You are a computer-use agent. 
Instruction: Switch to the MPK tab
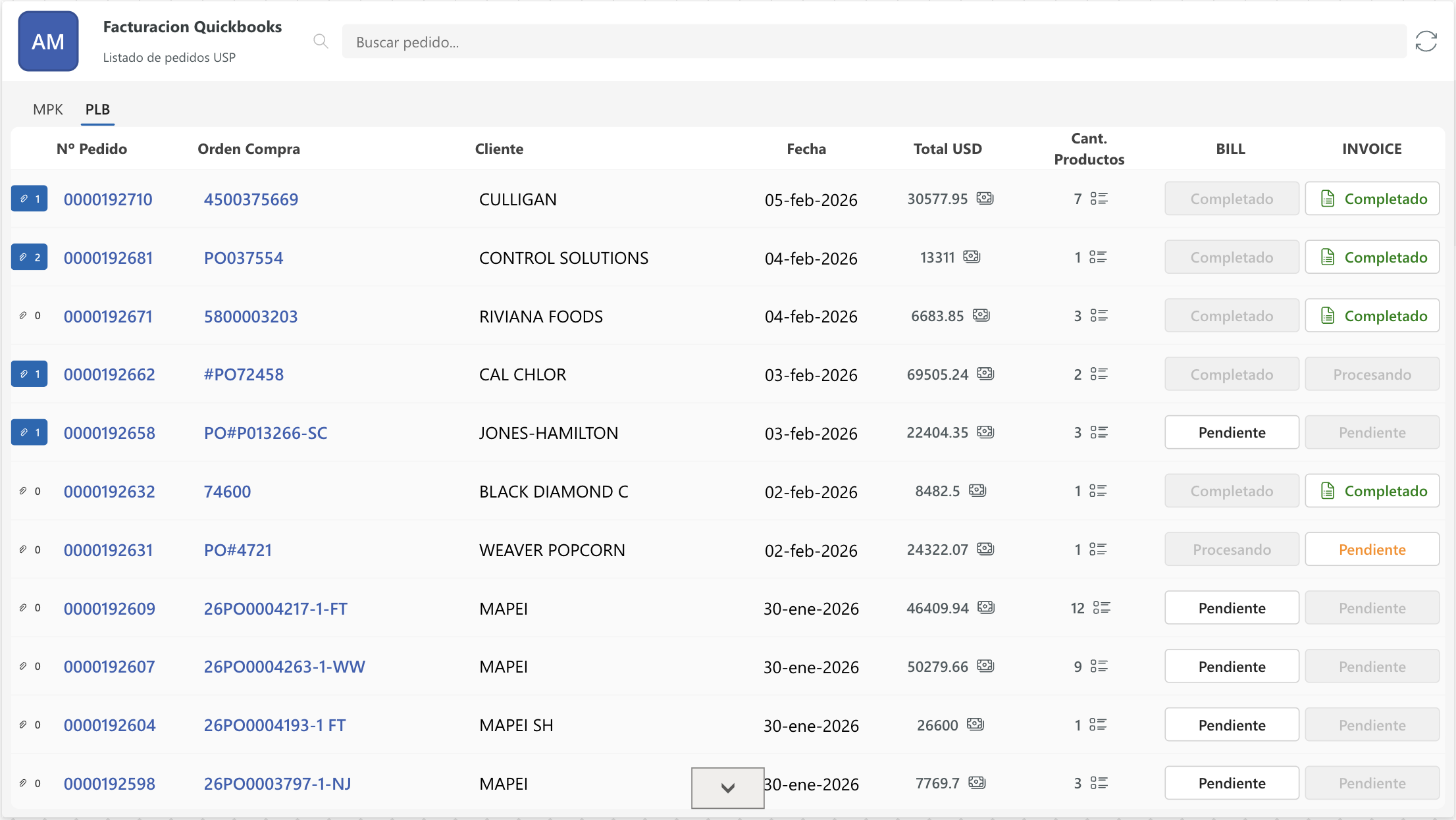click(x=48, y=109)
